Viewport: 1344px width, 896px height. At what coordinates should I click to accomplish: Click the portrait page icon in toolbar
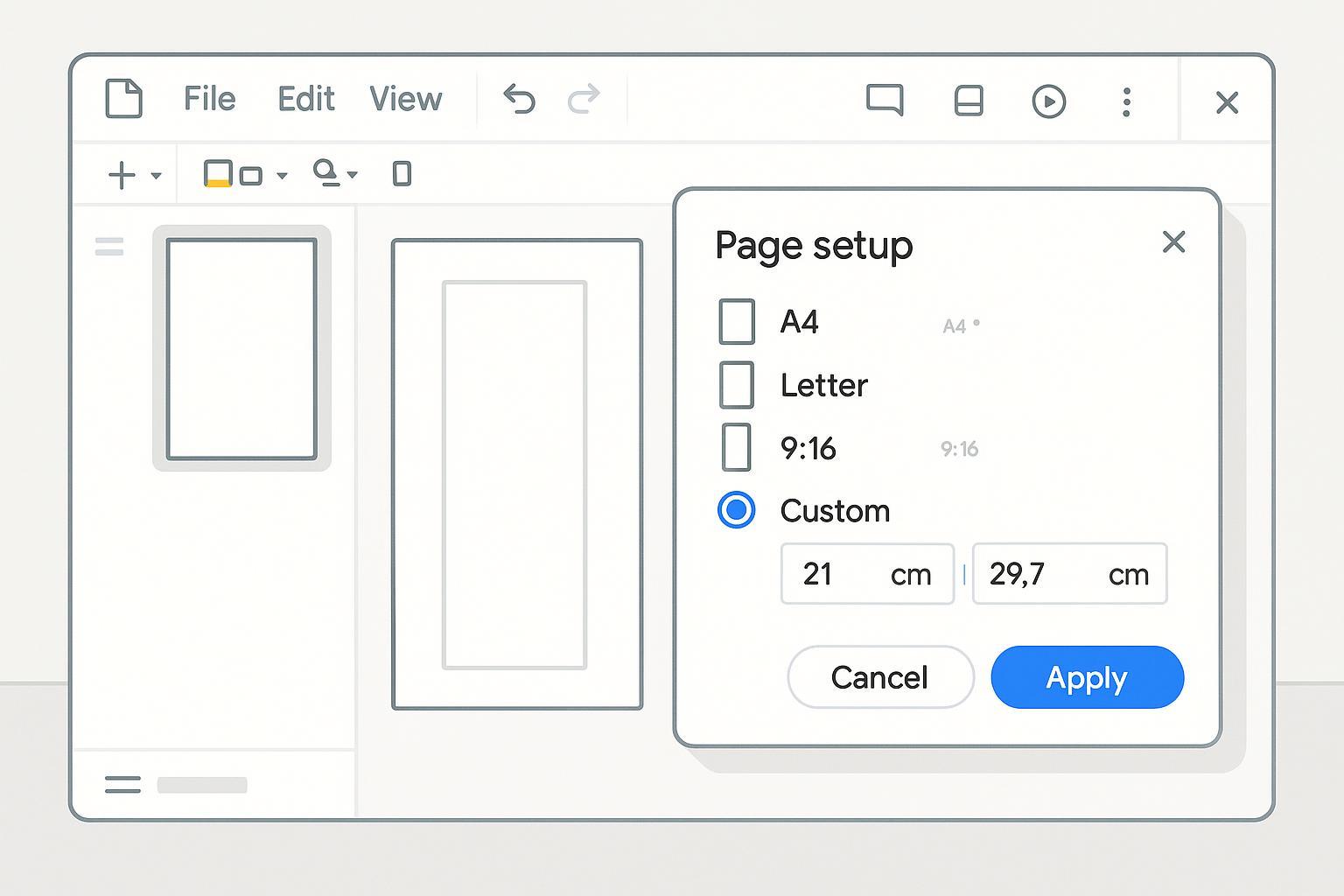402,174
